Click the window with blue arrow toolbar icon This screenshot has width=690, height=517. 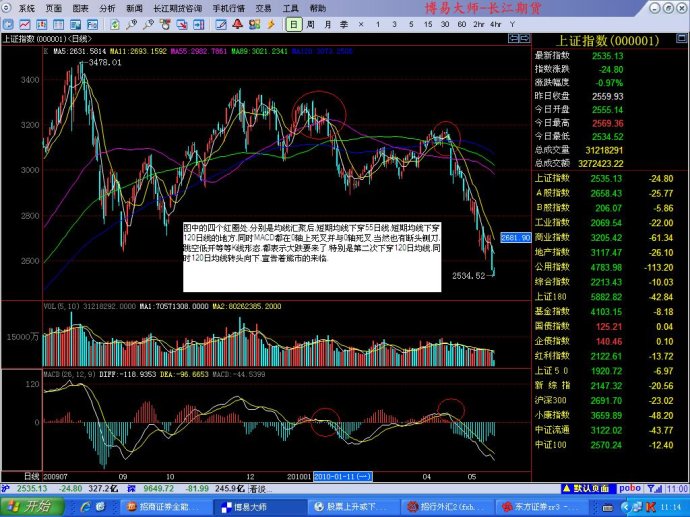pos(199,24)
